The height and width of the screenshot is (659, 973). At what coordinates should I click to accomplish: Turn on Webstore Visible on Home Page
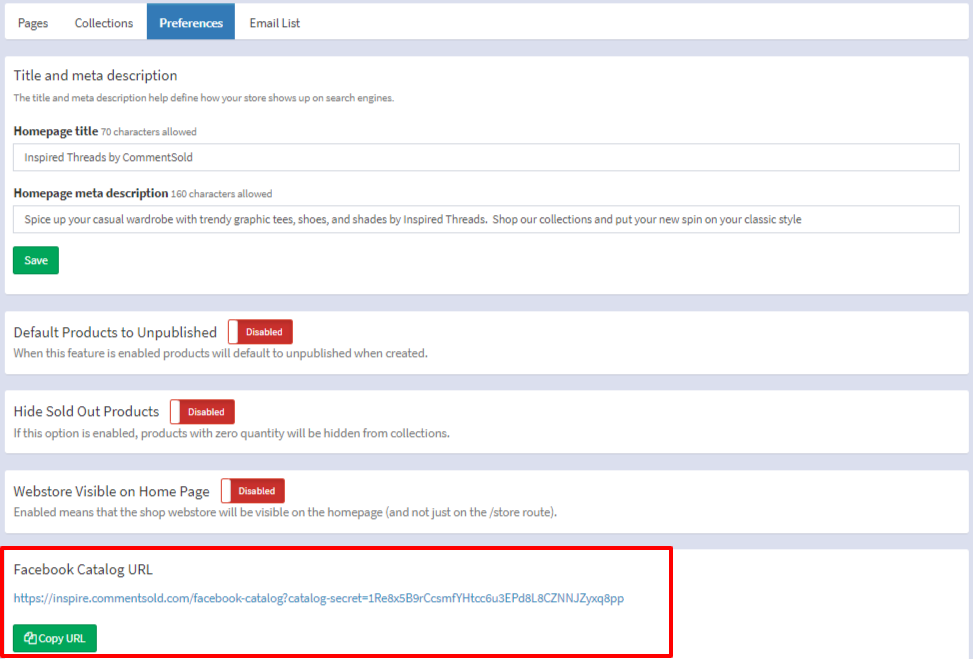253,491
